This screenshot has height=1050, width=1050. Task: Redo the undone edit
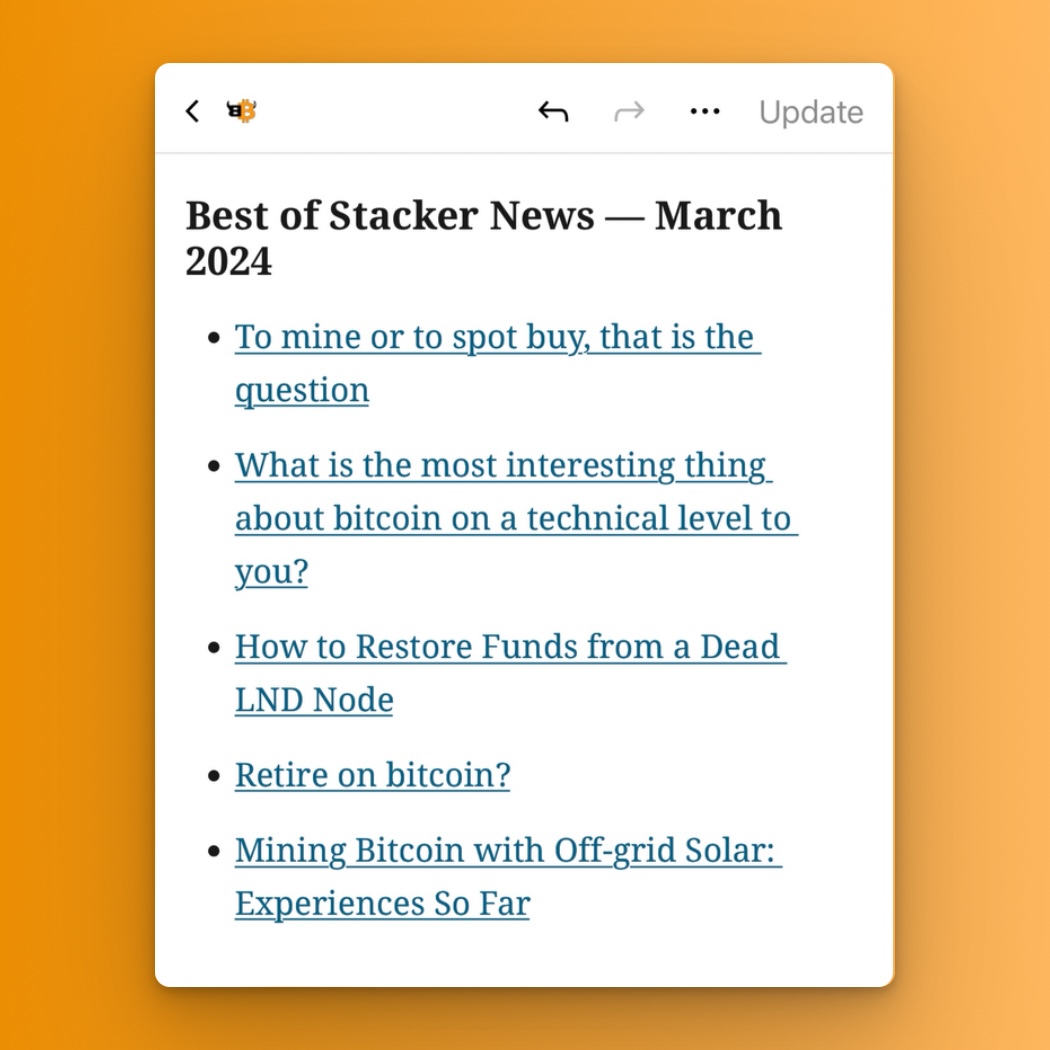[629, 111]
